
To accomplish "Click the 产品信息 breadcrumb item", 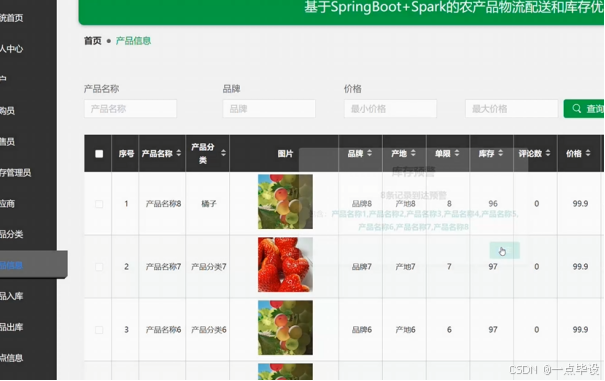I will click(133, 41).
